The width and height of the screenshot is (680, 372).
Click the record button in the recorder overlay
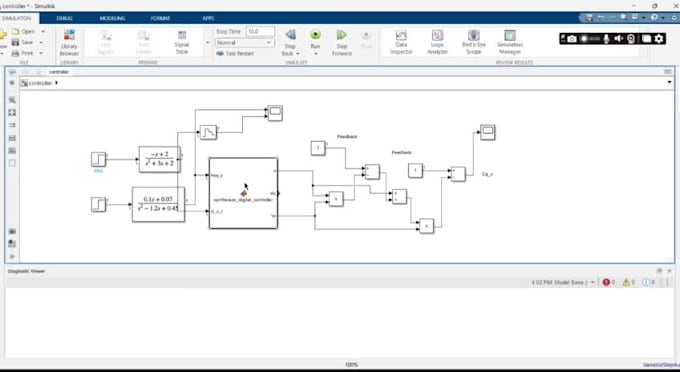pos(584,39)
